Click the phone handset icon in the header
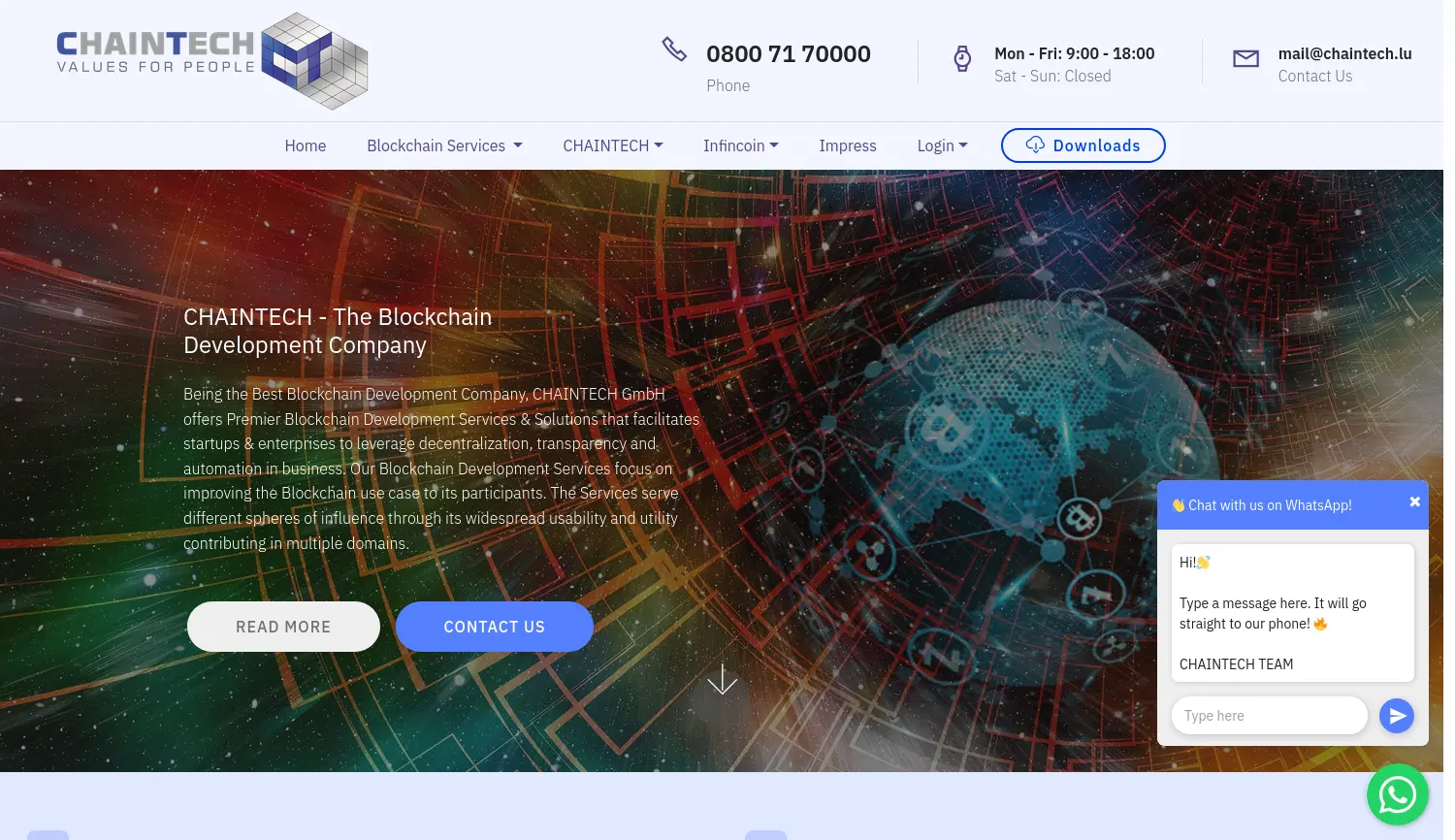The height and width of the screenshot is (840, 1455). pyautogui.click(x=674, y=48)
